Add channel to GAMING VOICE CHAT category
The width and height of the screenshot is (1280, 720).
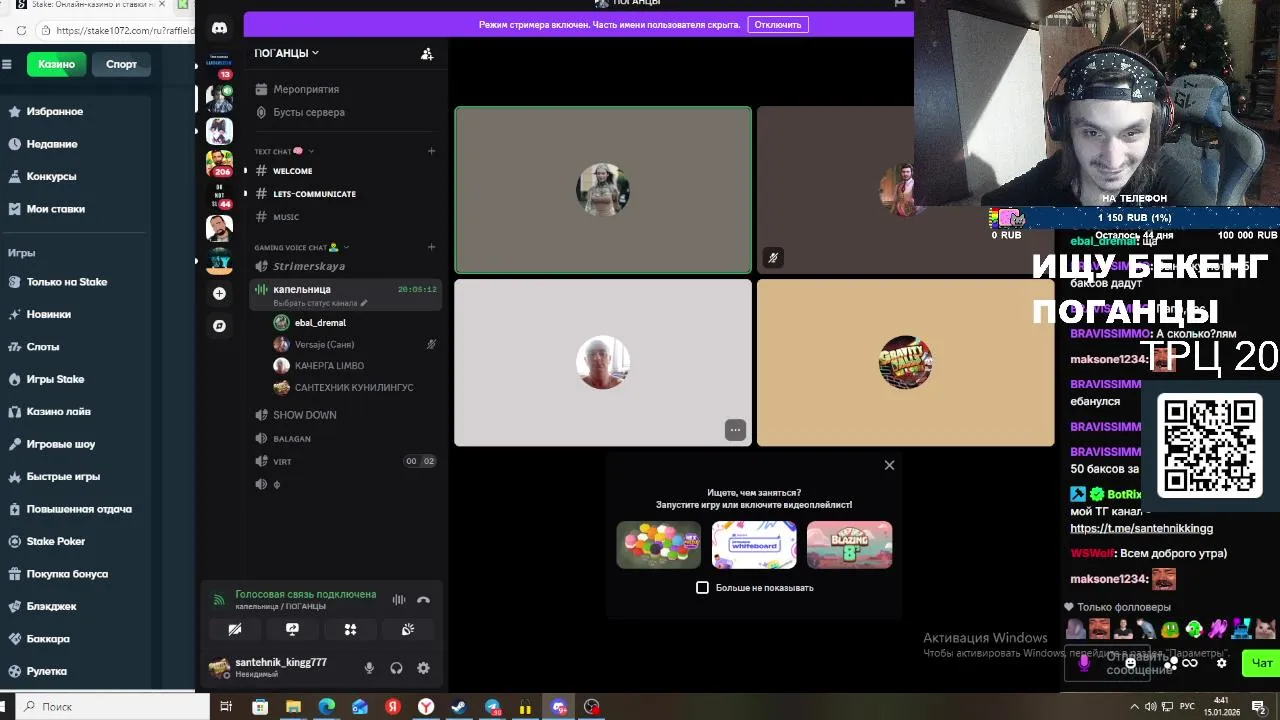(432, 247)
